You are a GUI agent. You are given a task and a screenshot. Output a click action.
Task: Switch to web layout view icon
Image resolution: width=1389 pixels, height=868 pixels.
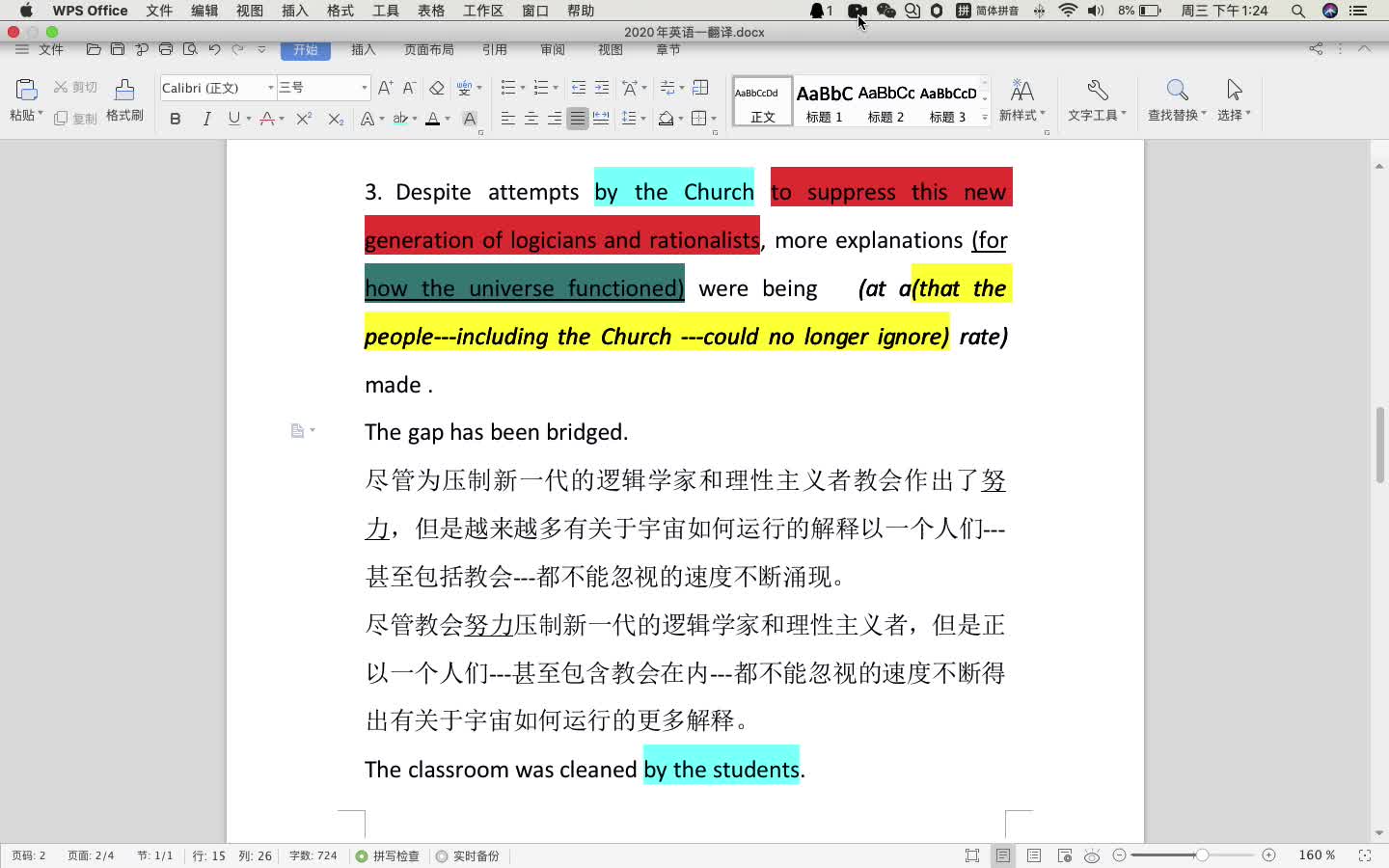point(1065,855)
